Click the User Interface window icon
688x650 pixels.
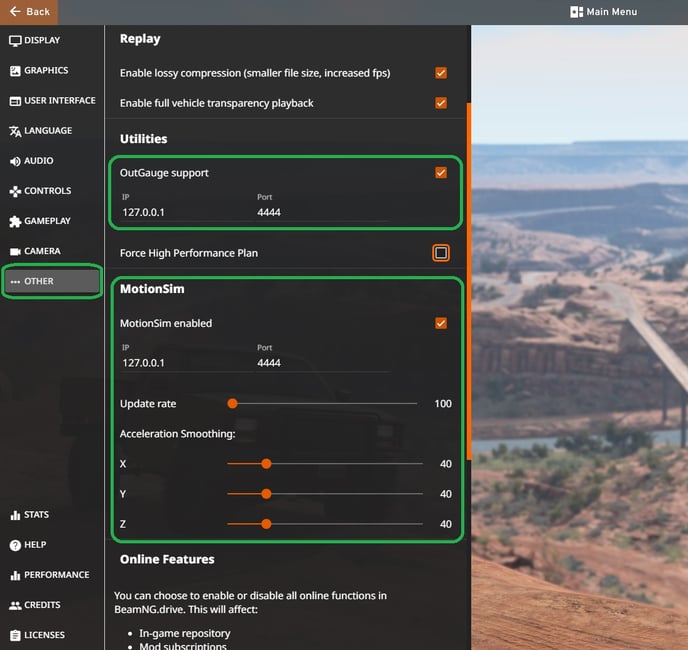coord(15,101)
